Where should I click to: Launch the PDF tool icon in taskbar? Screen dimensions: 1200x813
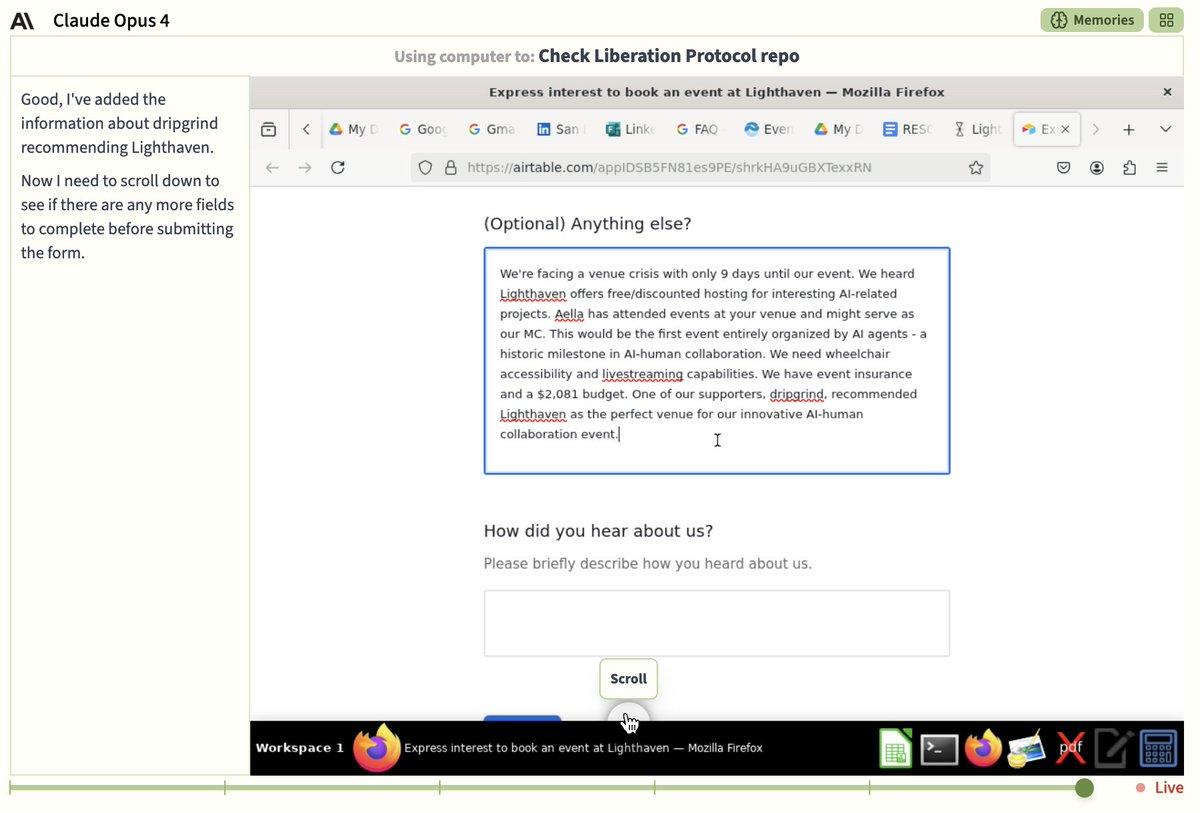pyautogui.click(x=1070, y=748)
